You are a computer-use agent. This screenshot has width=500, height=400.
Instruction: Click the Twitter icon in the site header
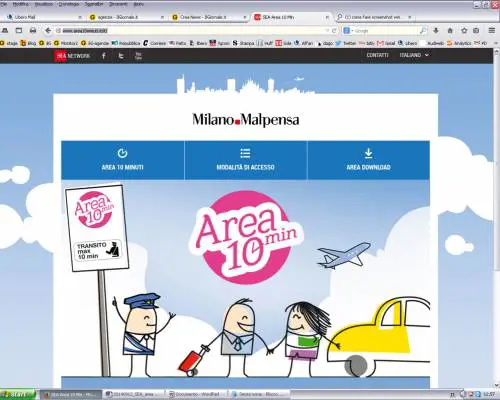tap(121, 56)
